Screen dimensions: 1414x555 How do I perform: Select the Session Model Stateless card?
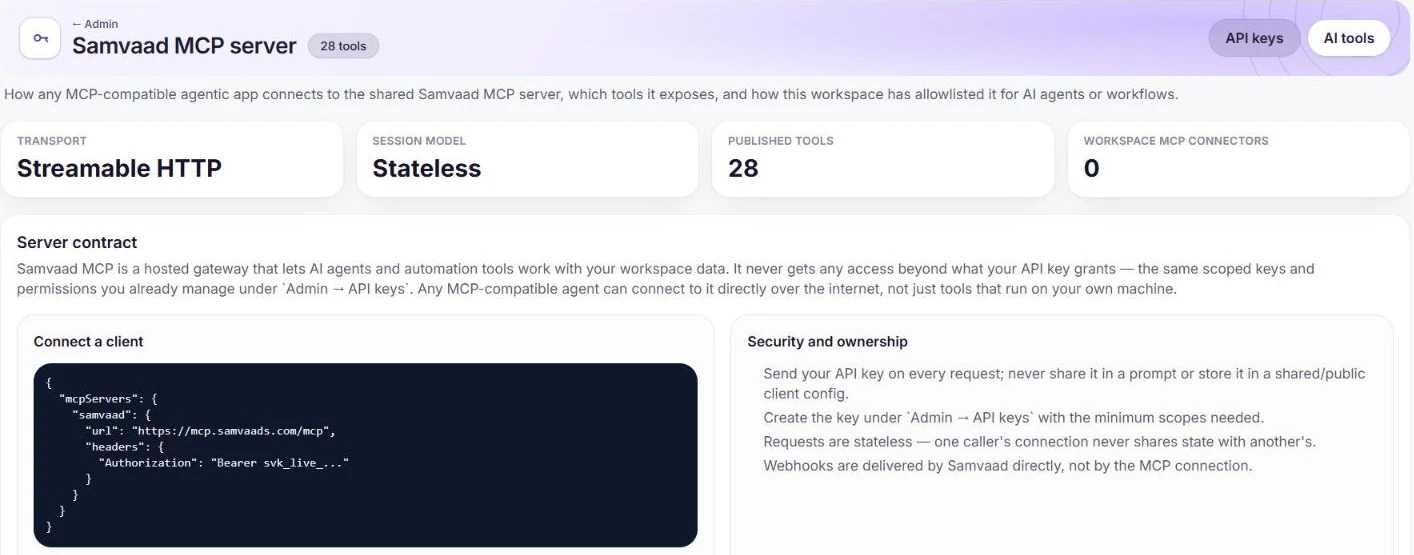click(x=527, y=159)
